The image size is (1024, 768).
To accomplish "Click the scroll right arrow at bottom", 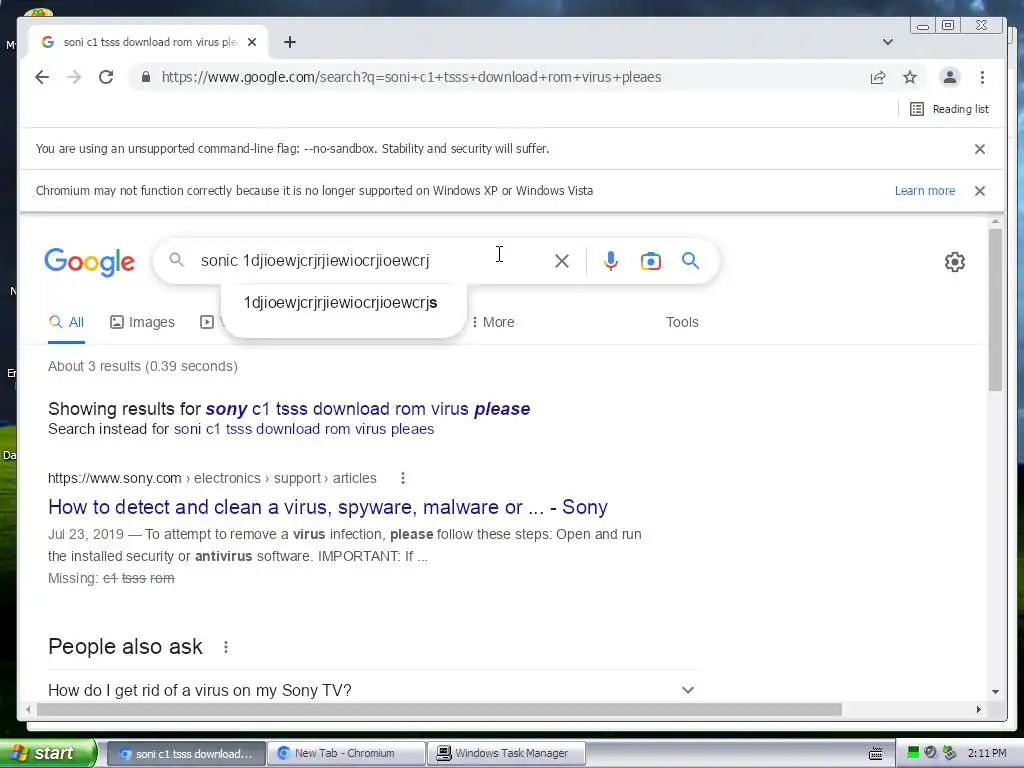I will pyautogui.click(x=978, y=709).
